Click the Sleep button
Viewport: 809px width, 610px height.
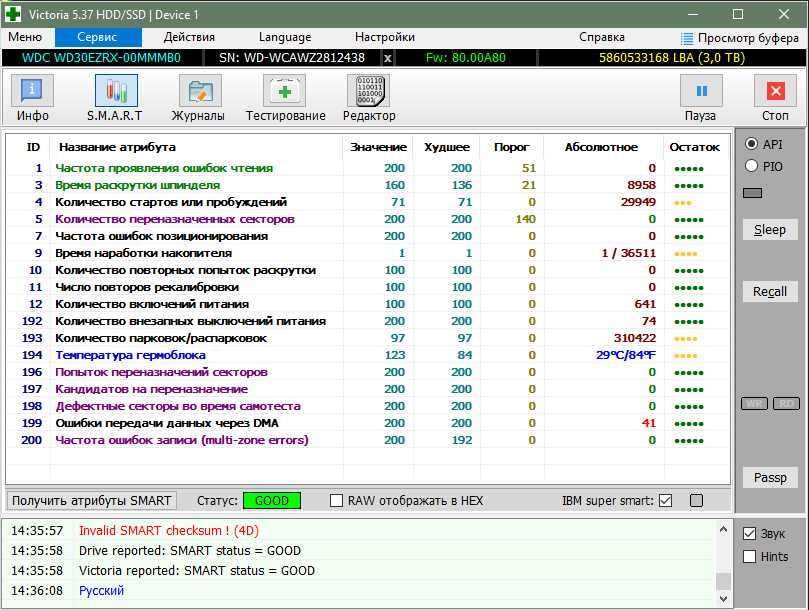[770, 230]
